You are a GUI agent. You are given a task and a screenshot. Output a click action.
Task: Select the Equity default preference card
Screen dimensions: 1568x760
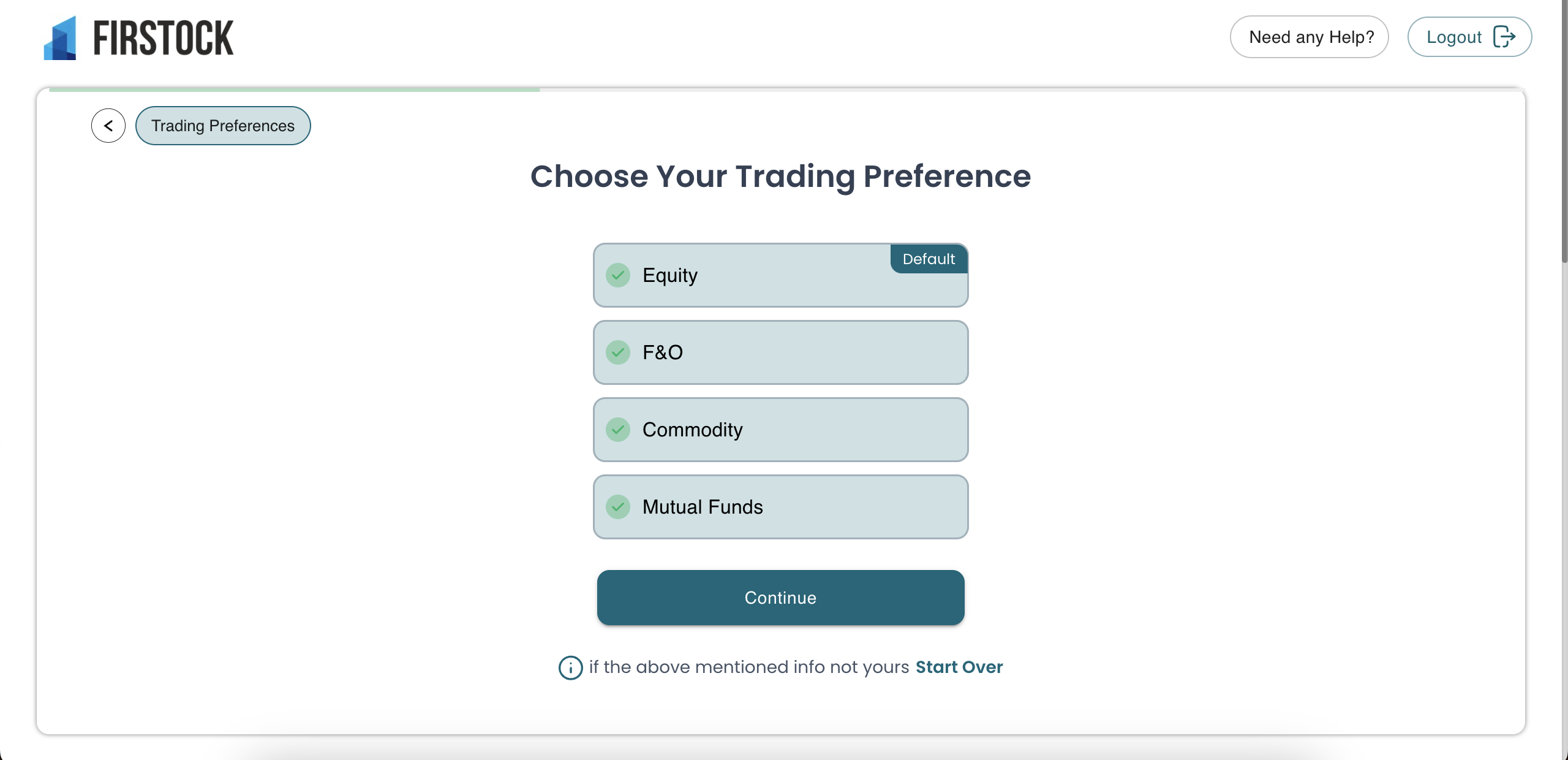tap(780, 275)
